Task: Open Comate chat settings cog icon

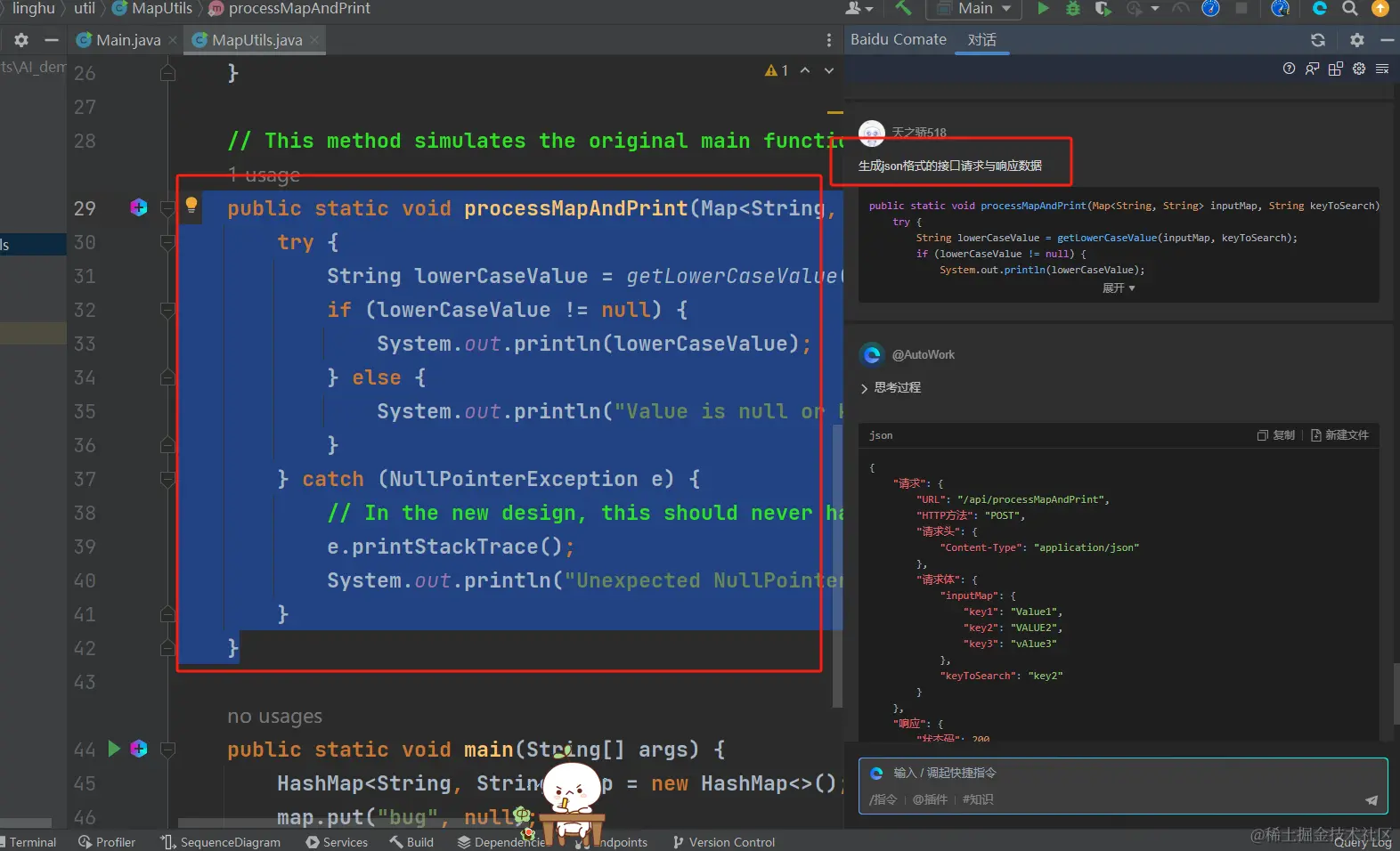Action: click(1359, 69)
